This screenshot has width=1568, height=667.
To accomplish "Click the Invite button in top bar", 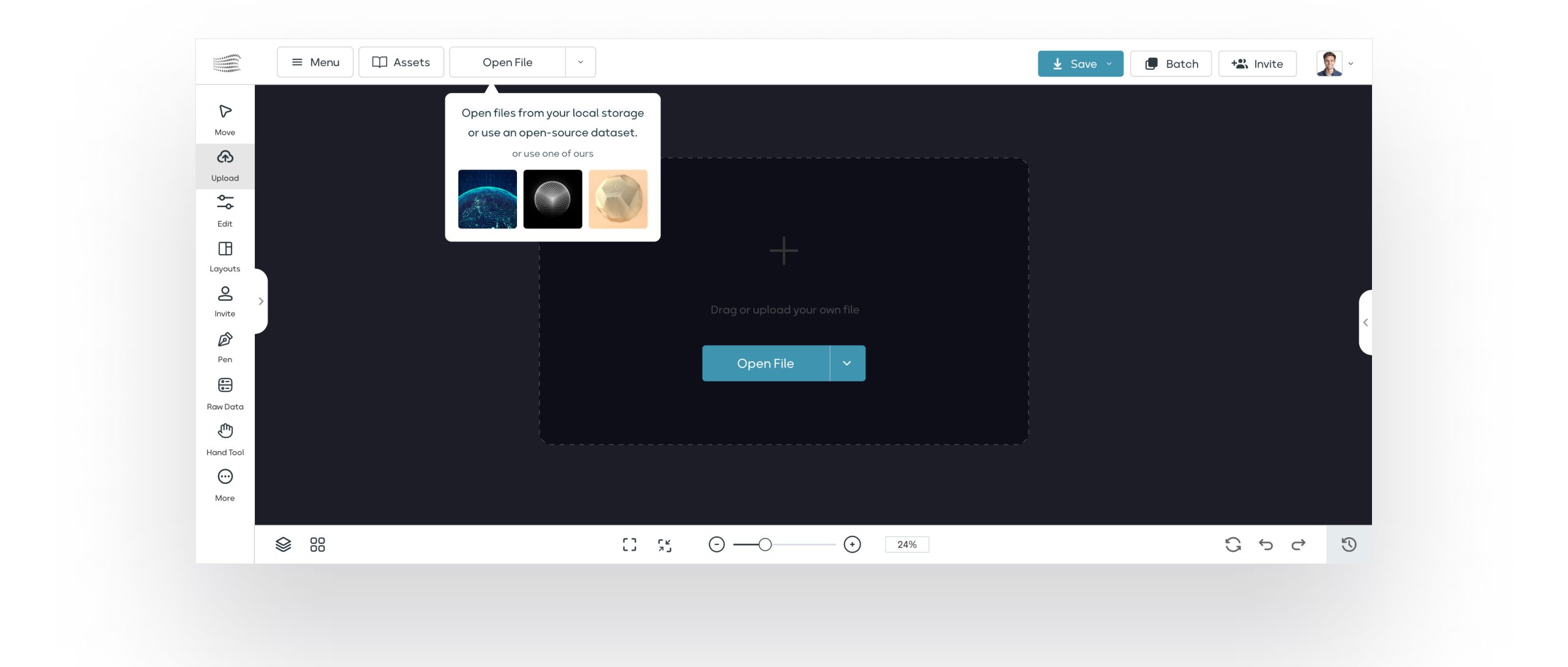I will [1257, 64].
